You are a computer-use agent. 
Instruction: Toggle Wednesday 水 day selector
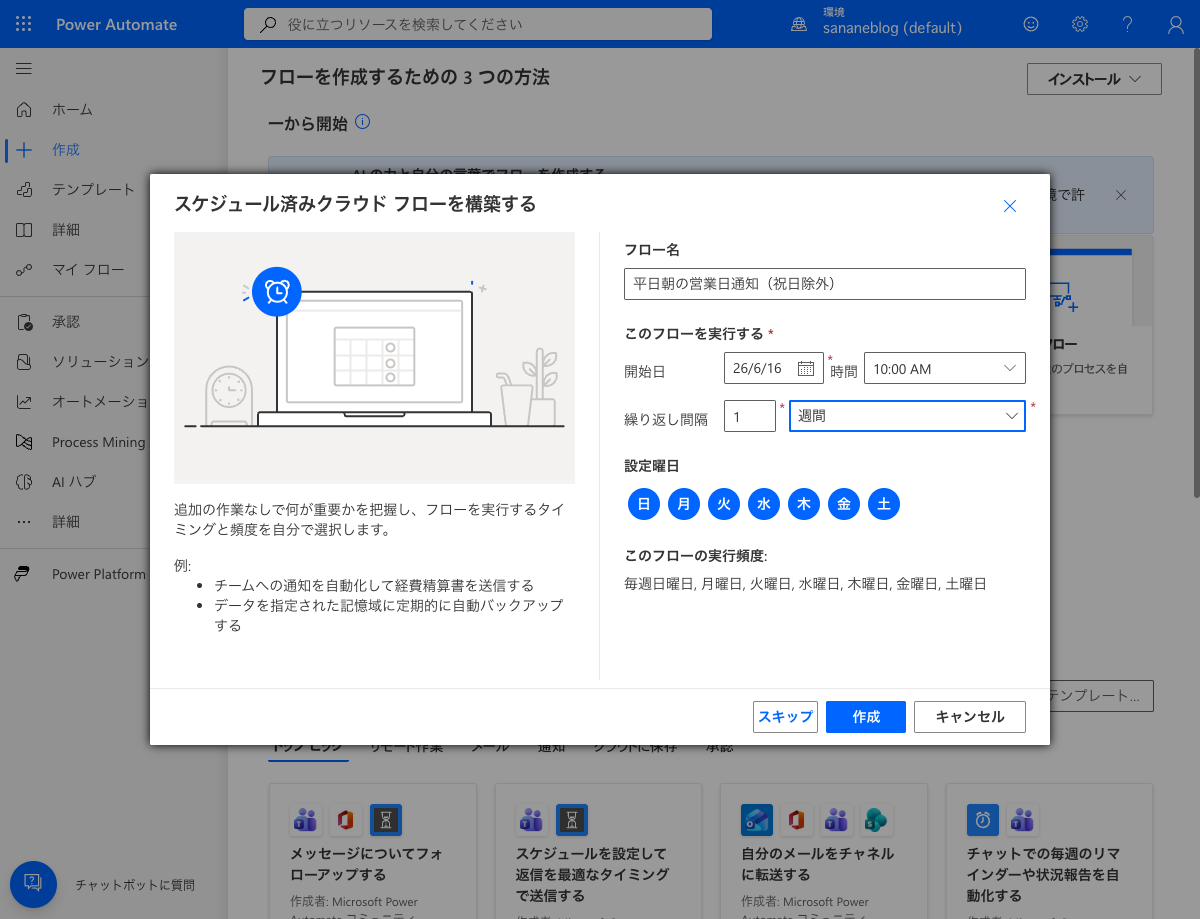pyautogui.click(x=764, y=504)
